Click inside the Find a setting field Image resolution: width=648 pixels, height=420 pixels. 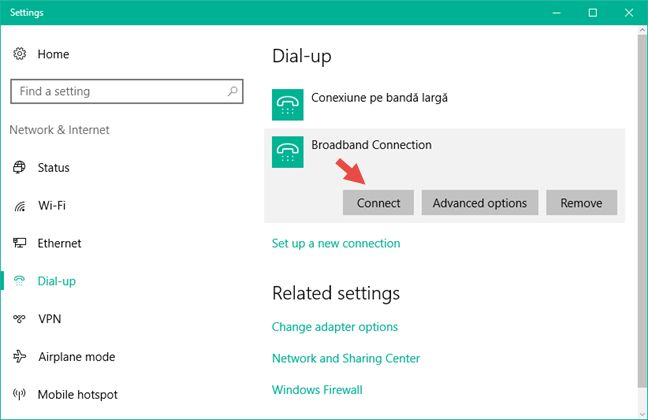click(126, 91)
